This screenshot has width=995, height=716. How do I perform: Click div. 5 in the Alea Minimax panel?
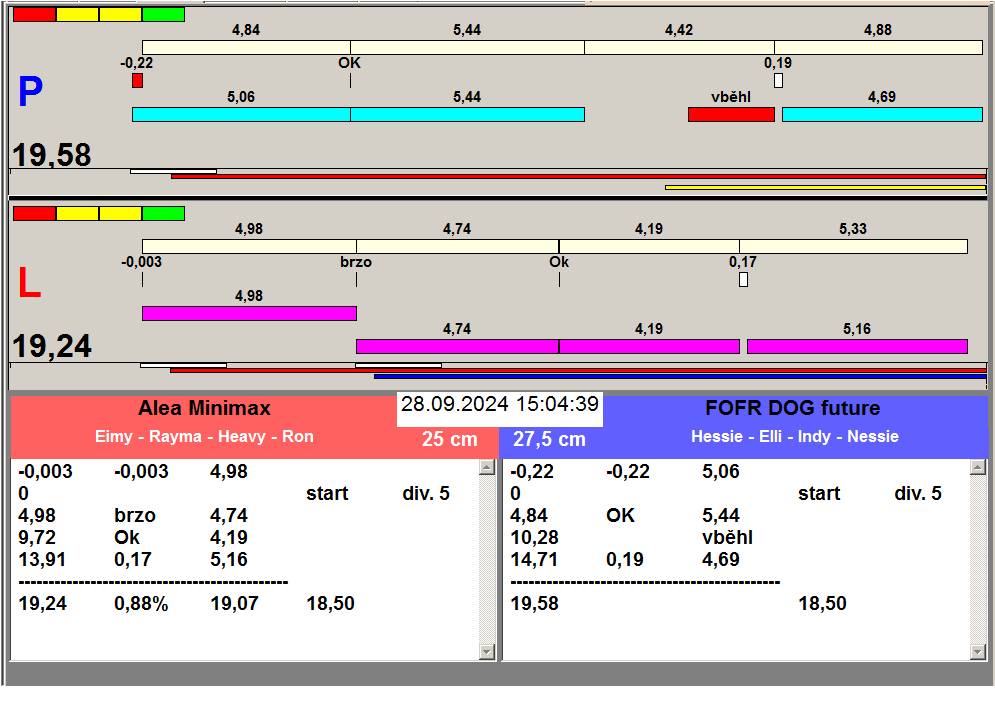tap(426, 493)
